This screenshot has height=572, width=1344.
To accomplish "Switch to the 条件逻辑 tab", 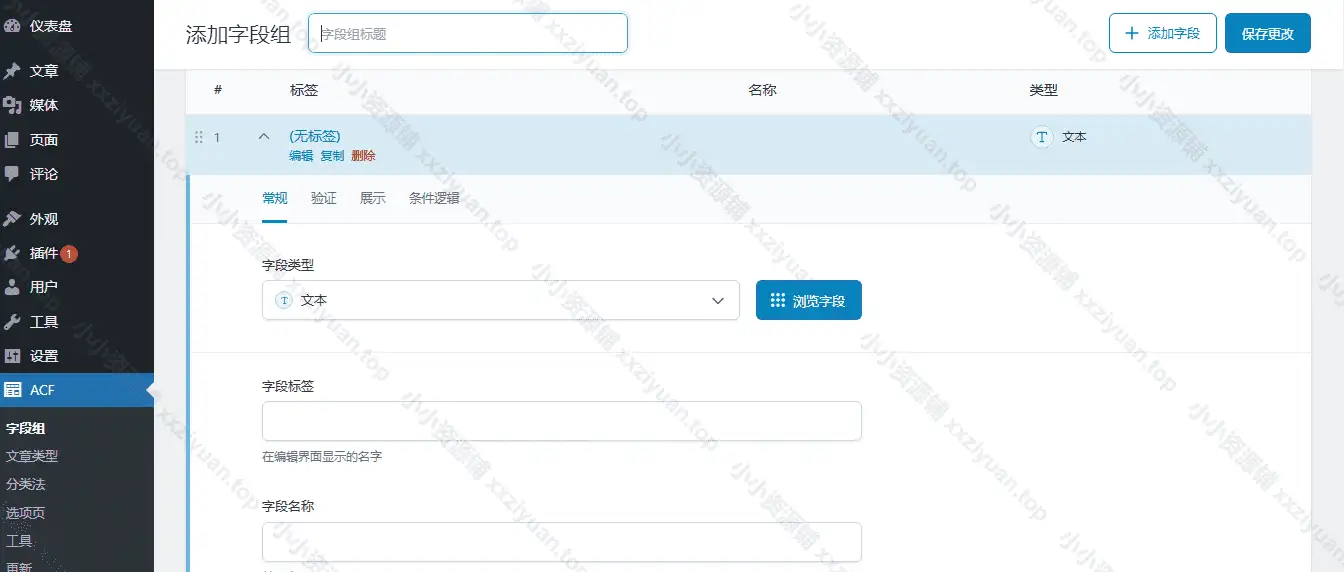I will 434,198.
